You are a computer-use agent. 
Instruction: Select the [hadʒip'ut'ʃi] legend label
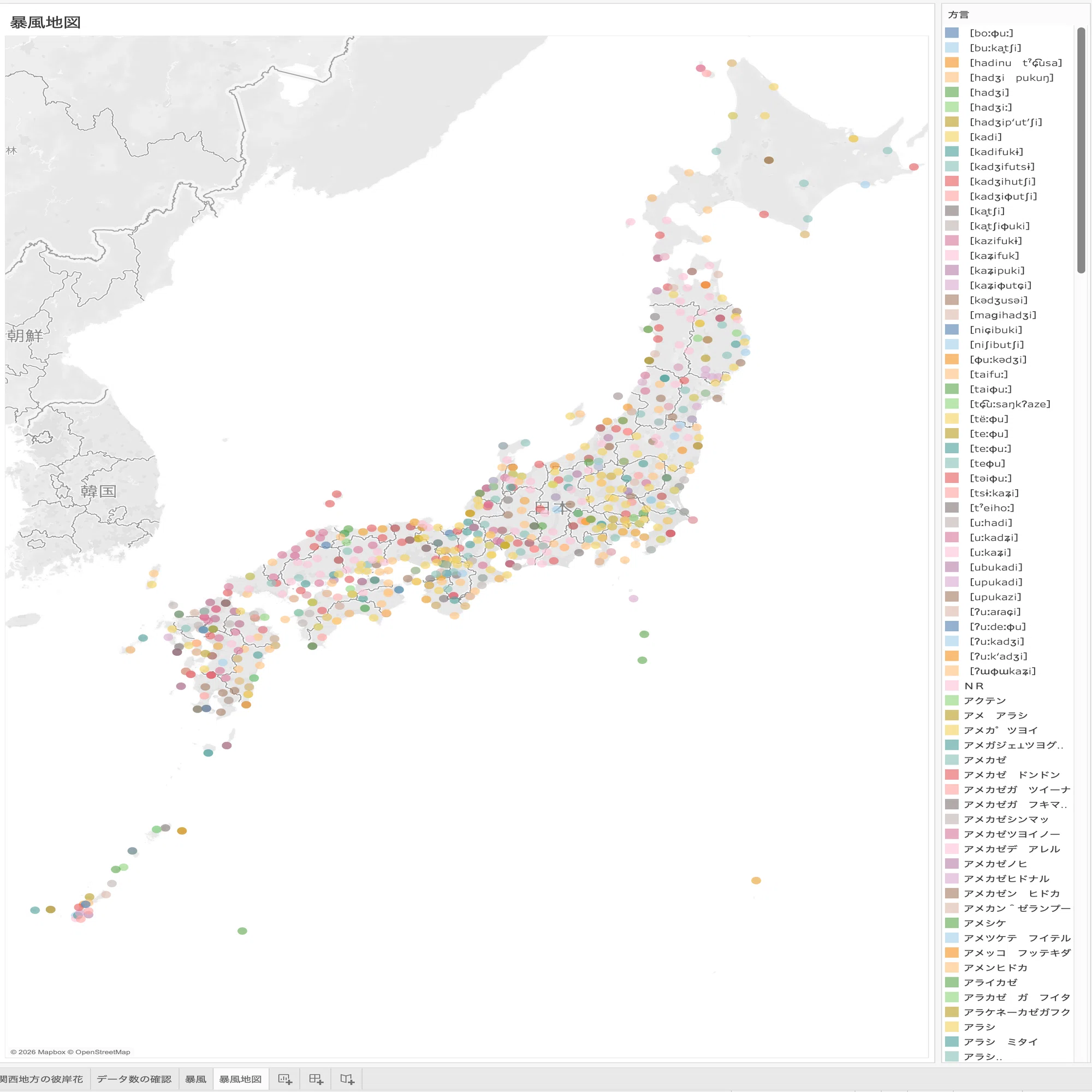point(1006,122)
